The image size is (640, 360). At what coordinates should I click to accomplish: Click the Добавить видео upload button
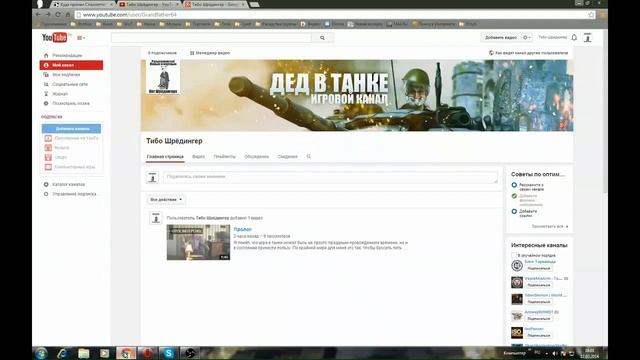pos(501,38)
